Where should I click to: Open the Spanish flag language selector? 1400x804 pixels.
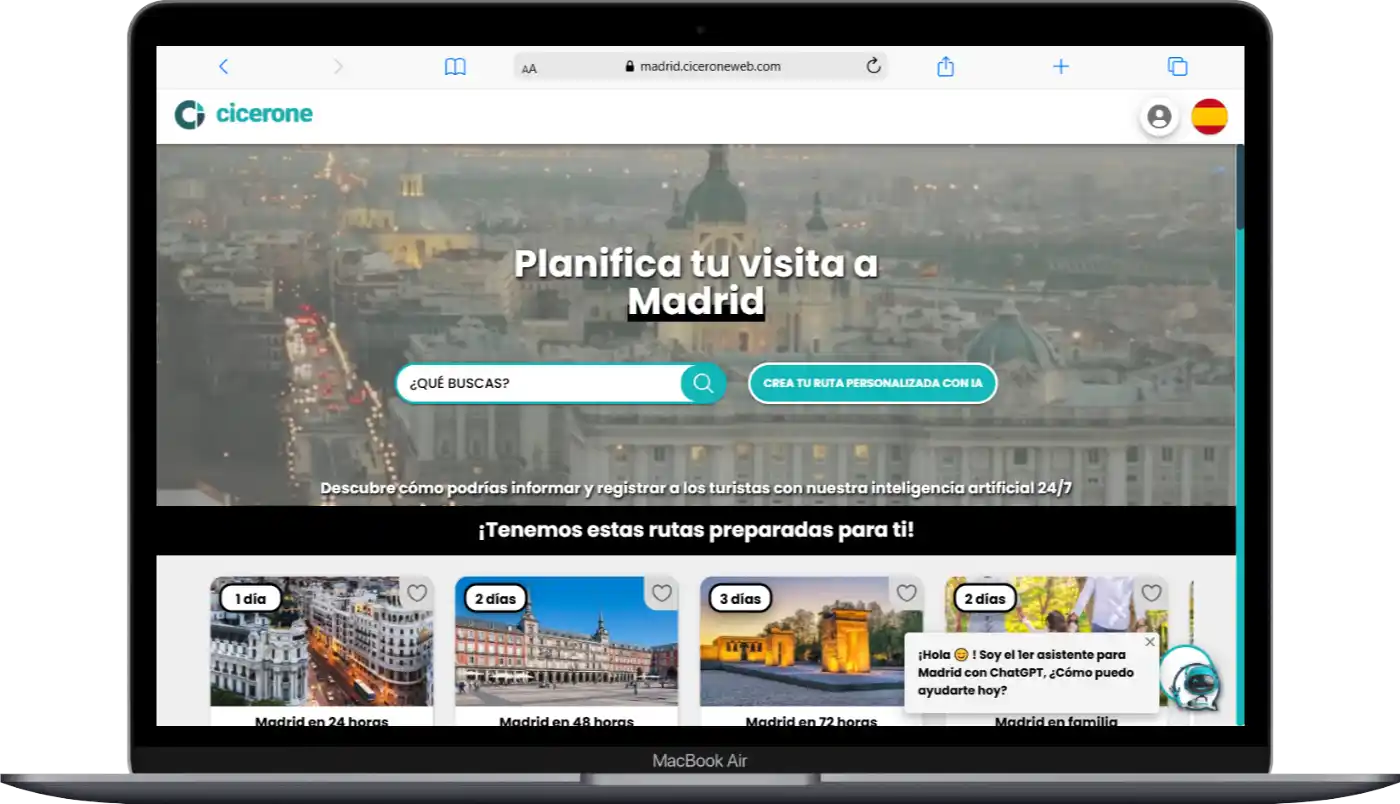point(1211,116)
